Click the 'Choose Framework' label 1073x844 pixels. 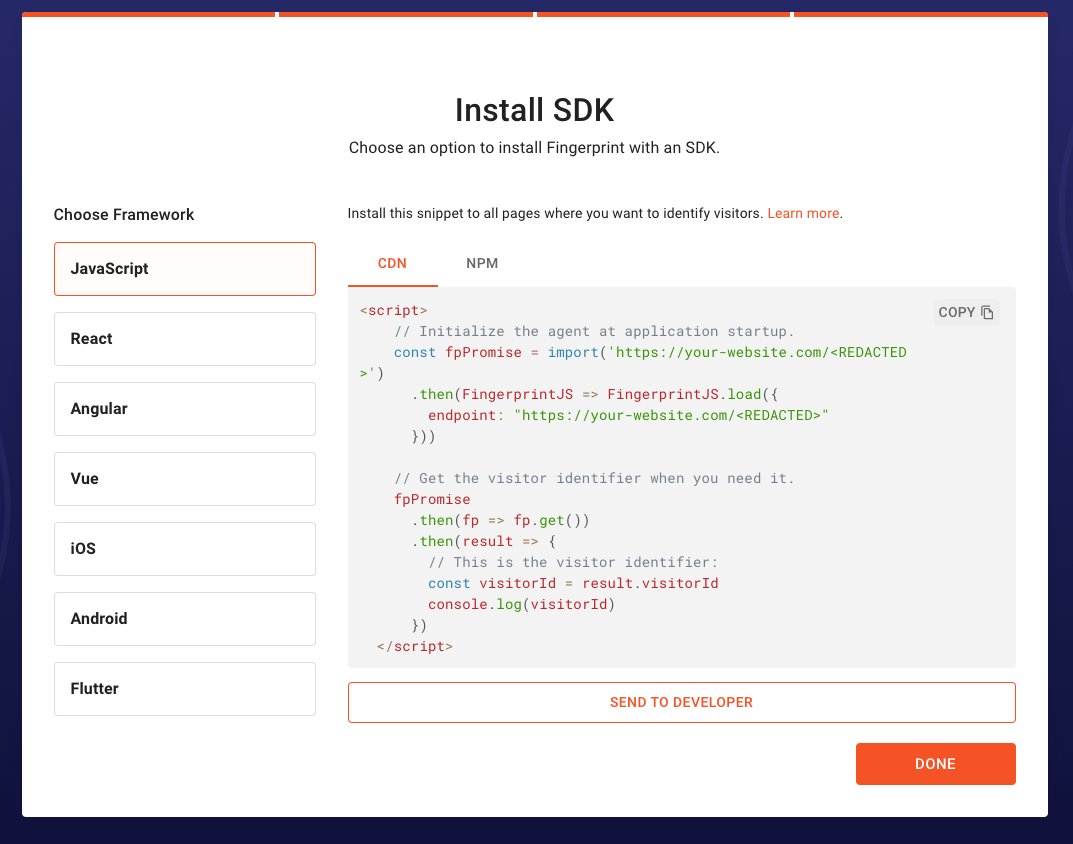tap(124, 215)
